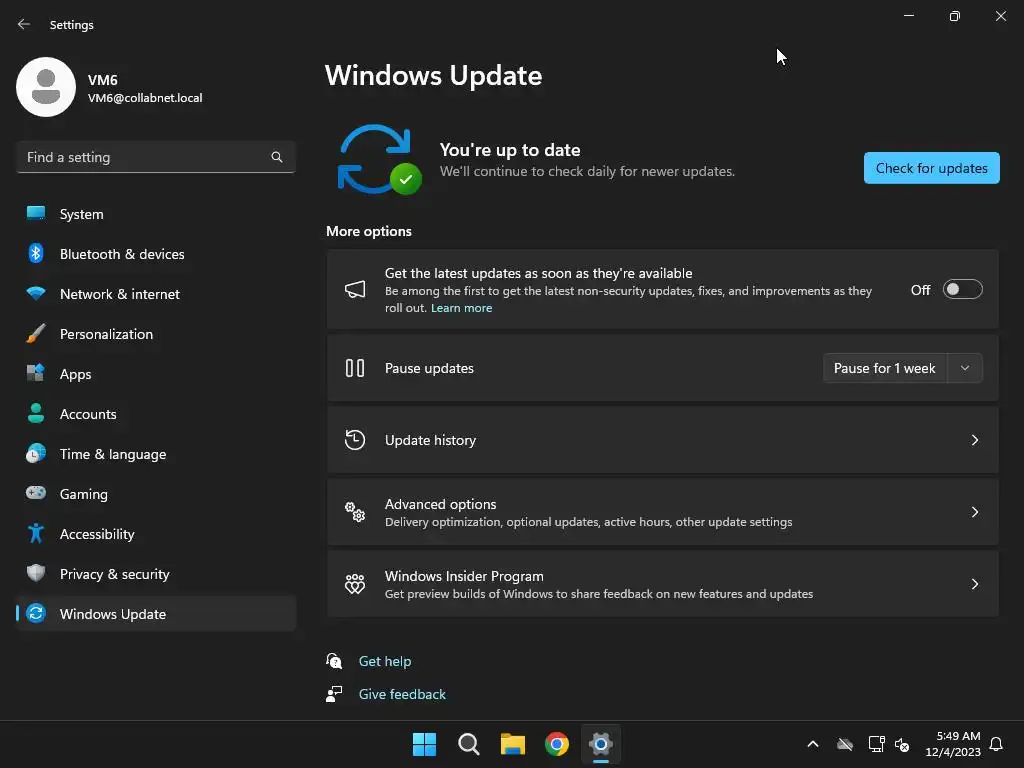Open the notification bell
This screenshot has height=768, width=1024.
point(997,744)
